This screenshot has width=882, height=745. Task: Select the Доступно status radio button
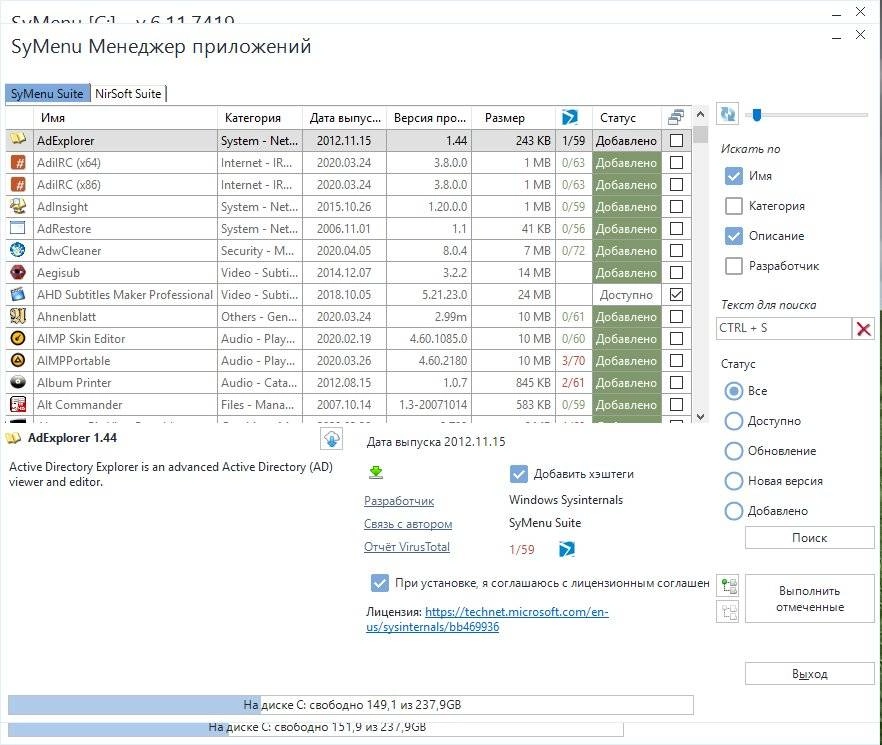pos(734,421)
